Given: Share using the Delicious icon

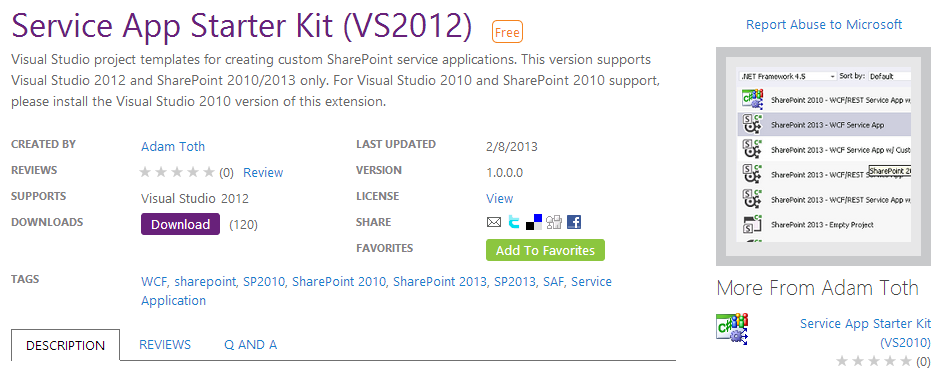Looking at the screenshot, I should 534,222.
